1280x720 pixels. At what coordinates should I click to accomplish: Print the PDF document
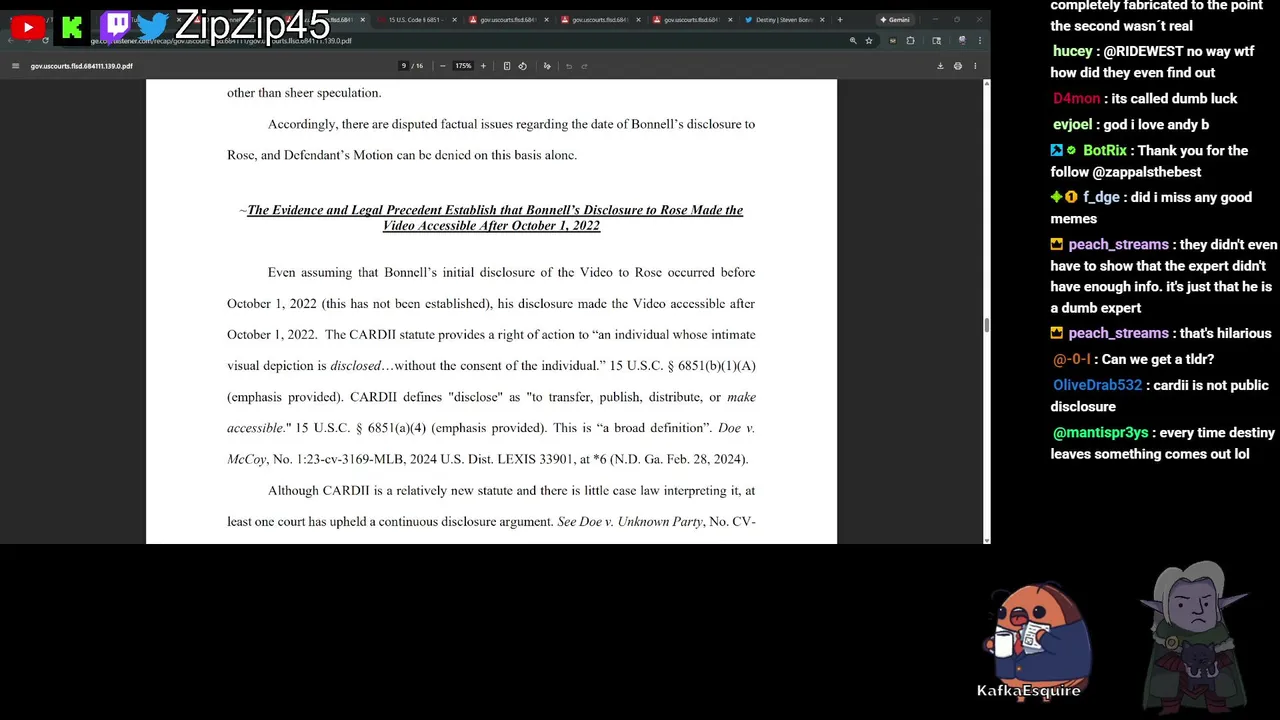tap(958, 66)
